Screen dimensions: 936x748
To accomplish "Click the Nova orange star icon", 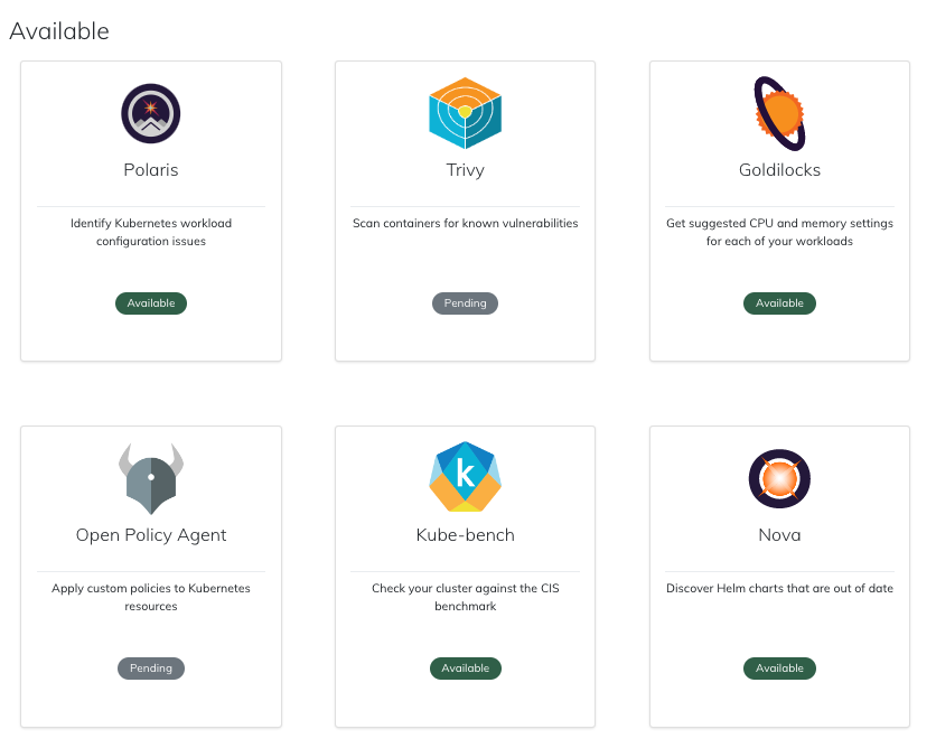I will (x=779, y=479).
